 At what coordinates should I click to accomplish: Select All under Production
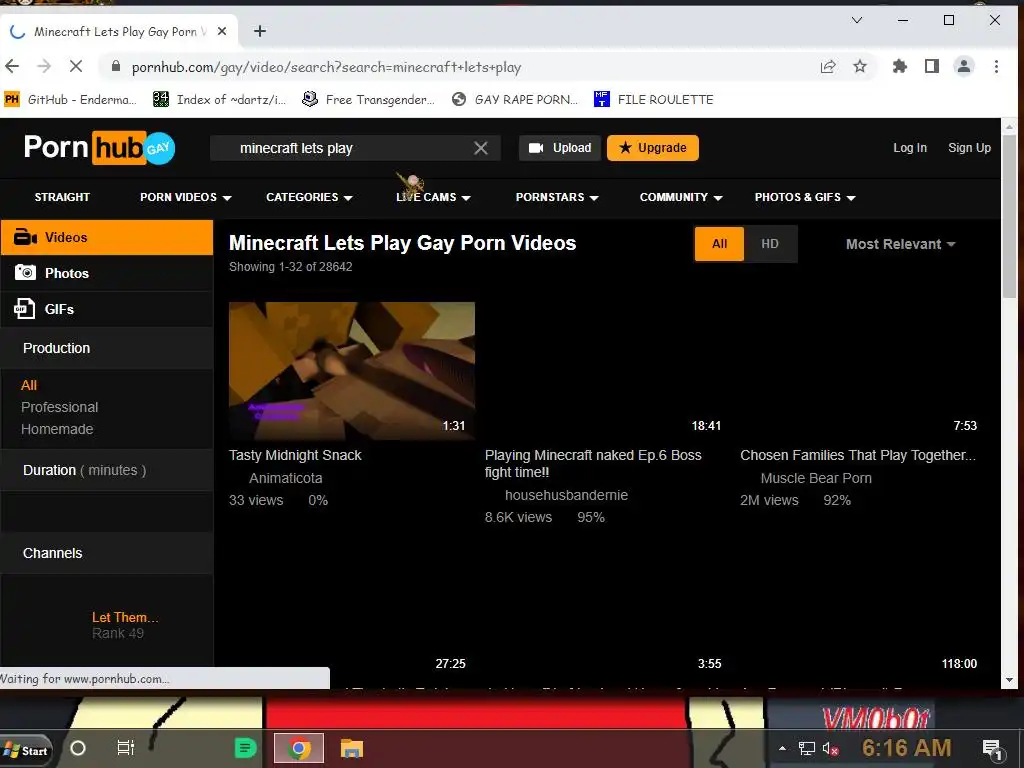29,385
